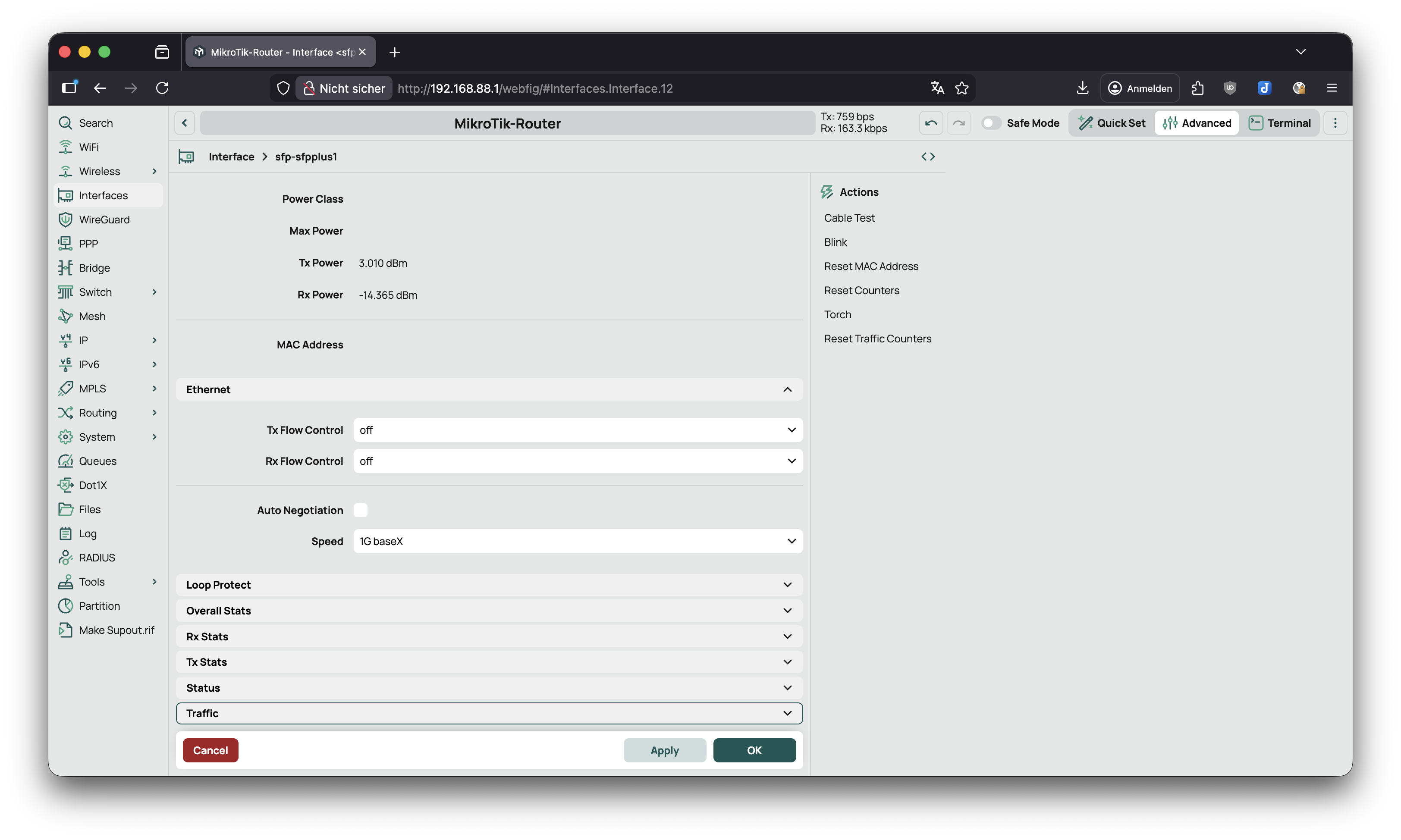1401x840 pixels.
Task: Collapse the Ethernet section
Action: [x=489, y=389]
